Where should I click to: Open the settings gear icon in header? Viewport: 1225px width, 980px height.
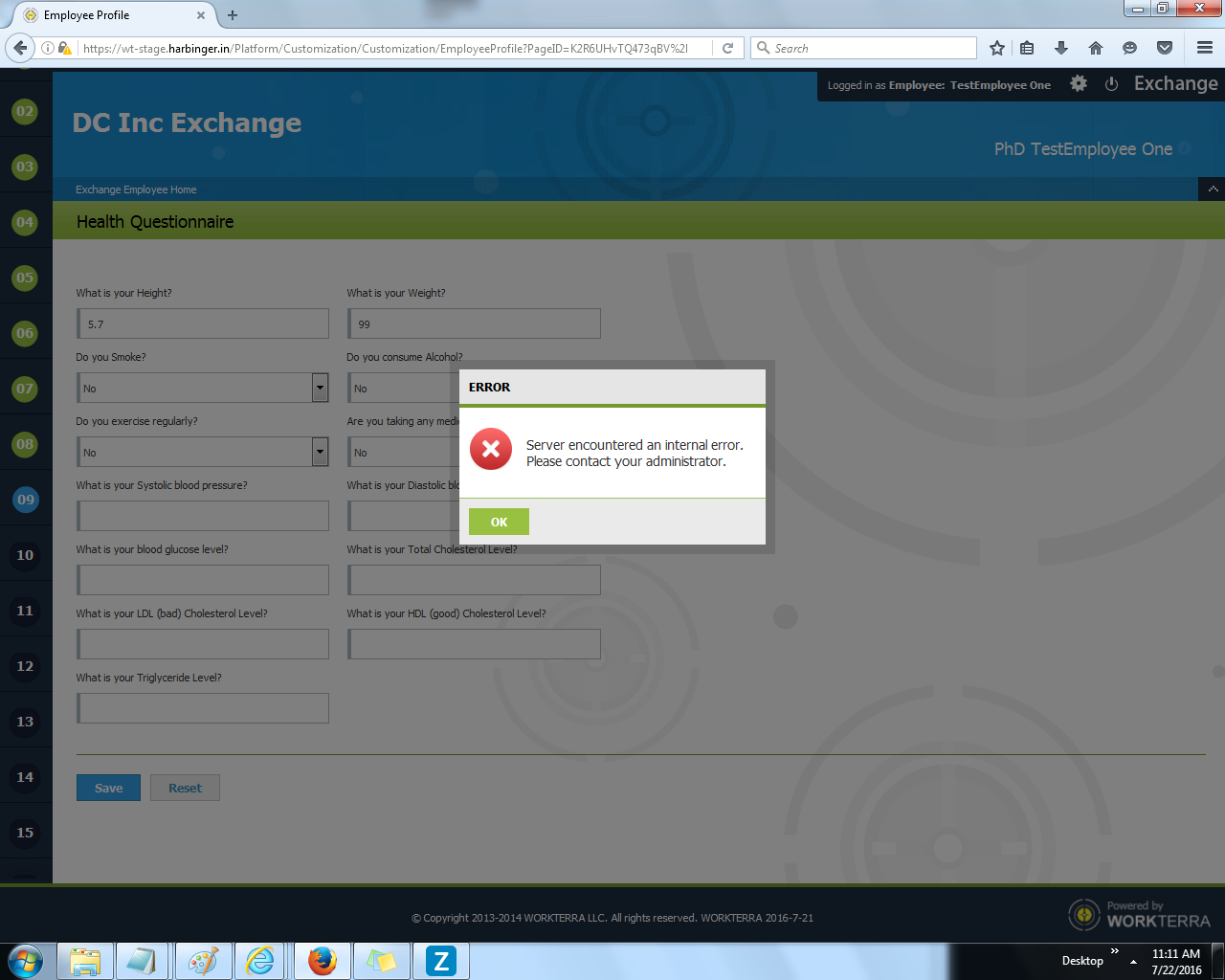[x=1079, y=84]
